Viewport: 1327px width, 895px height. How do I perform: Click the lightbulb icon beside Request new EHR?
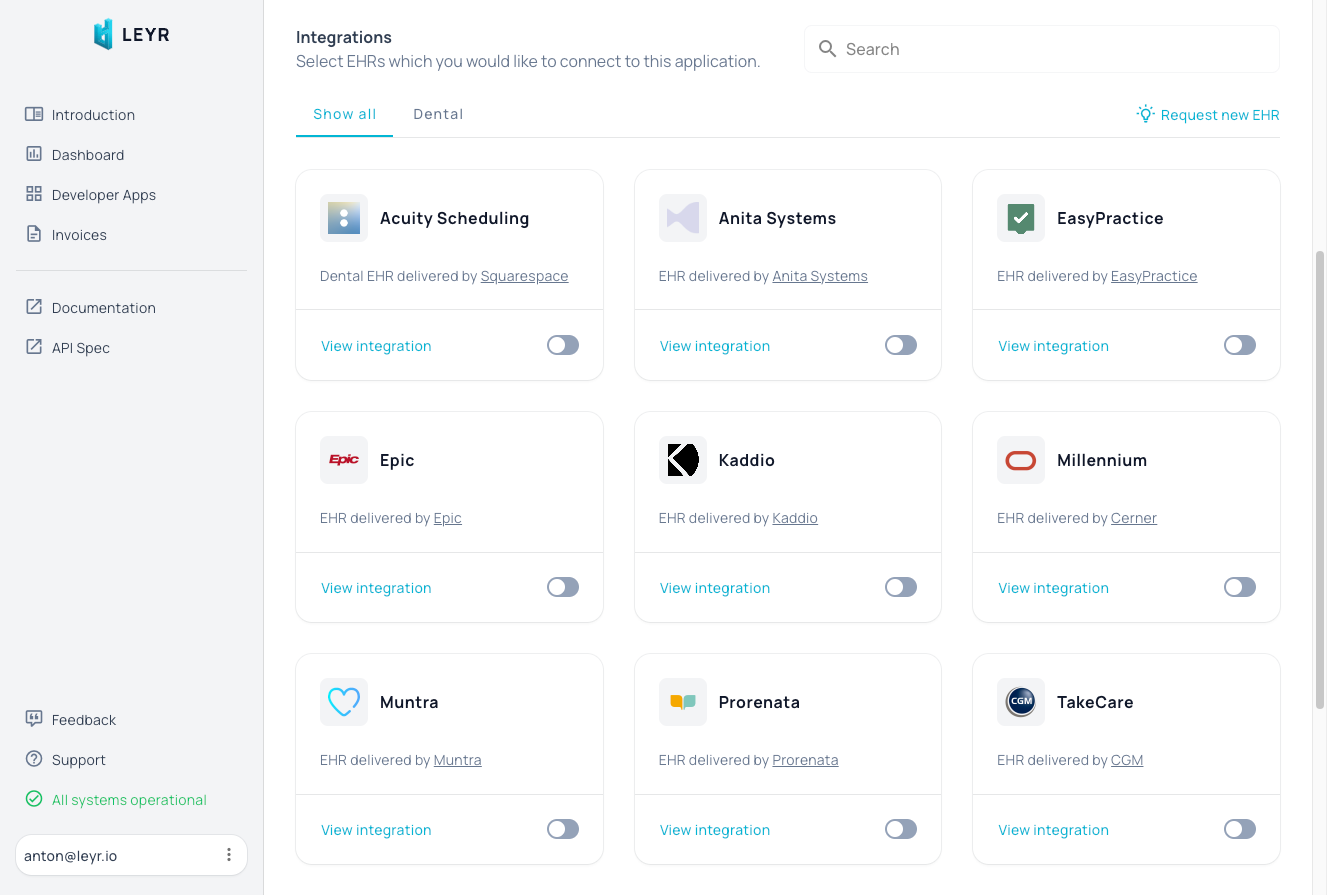pos(1146,114)
